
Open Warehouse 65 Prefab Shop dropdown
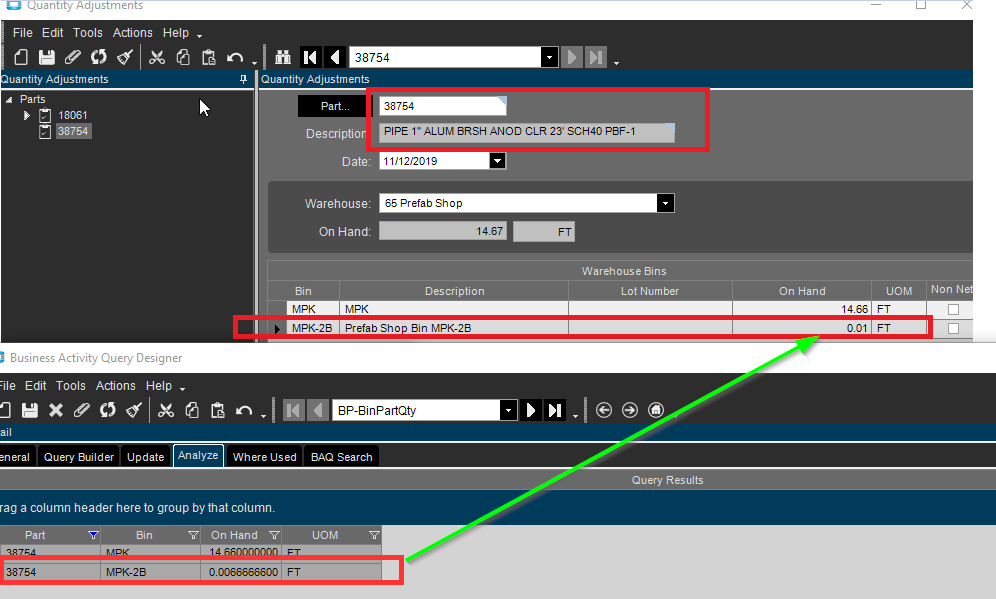pyautogui.click(x=665, y=203)
